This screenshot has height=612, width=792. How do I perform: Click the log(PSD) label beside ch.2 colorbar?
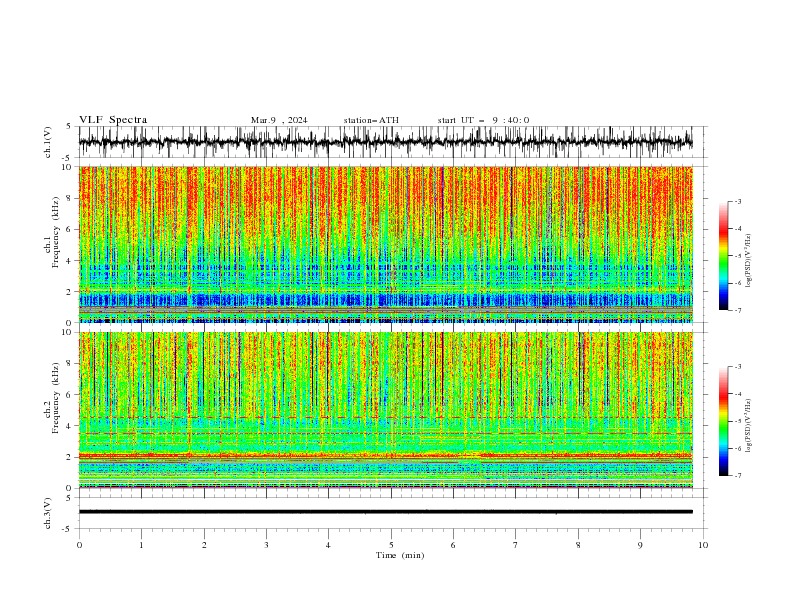[748, 426]
